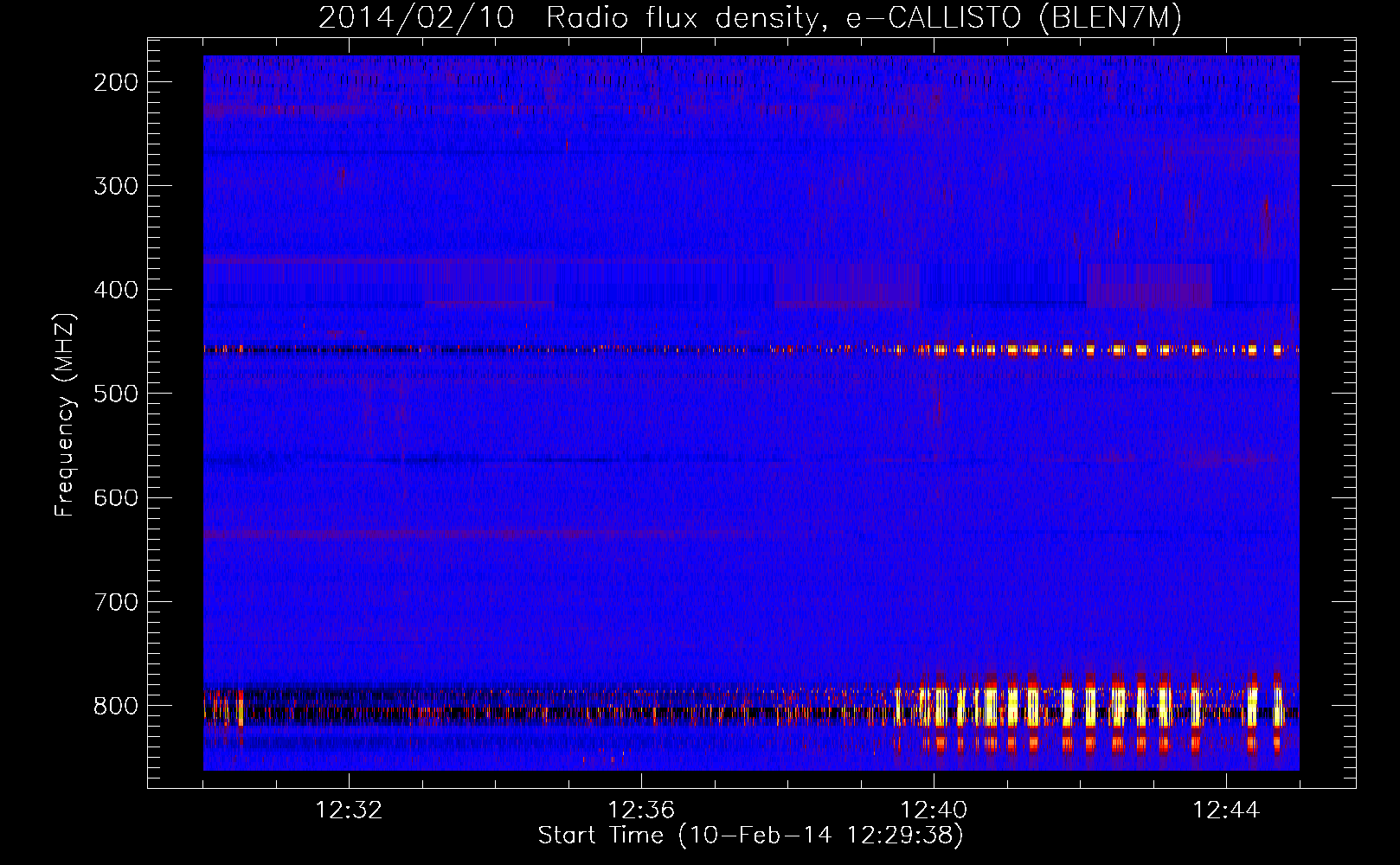Click the 200 frequency tick label
Image resolution: width=1400 pixels, height=865 pixels.
tap(116, 82)
